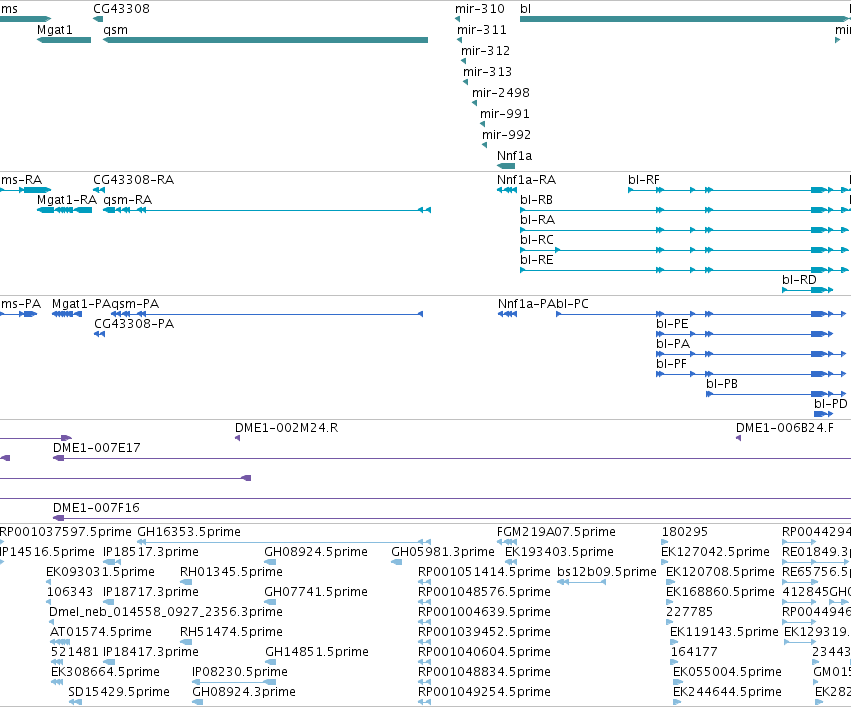This screenshot has height=707, width=851.
Task: Click the IP18517.3prime label
Action: point(151,552)
